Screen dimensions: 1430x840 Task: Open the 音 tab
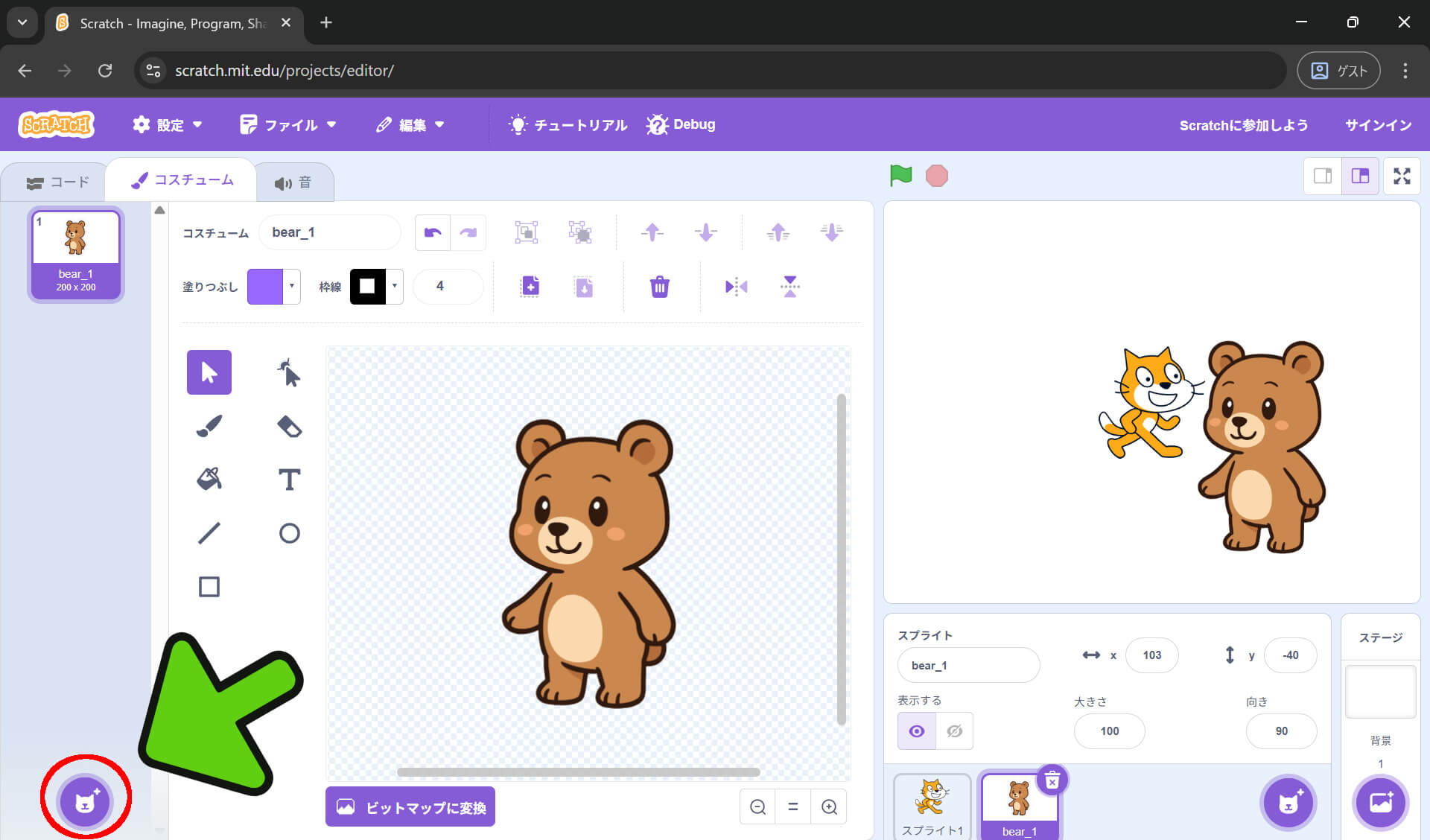[293, 183]
